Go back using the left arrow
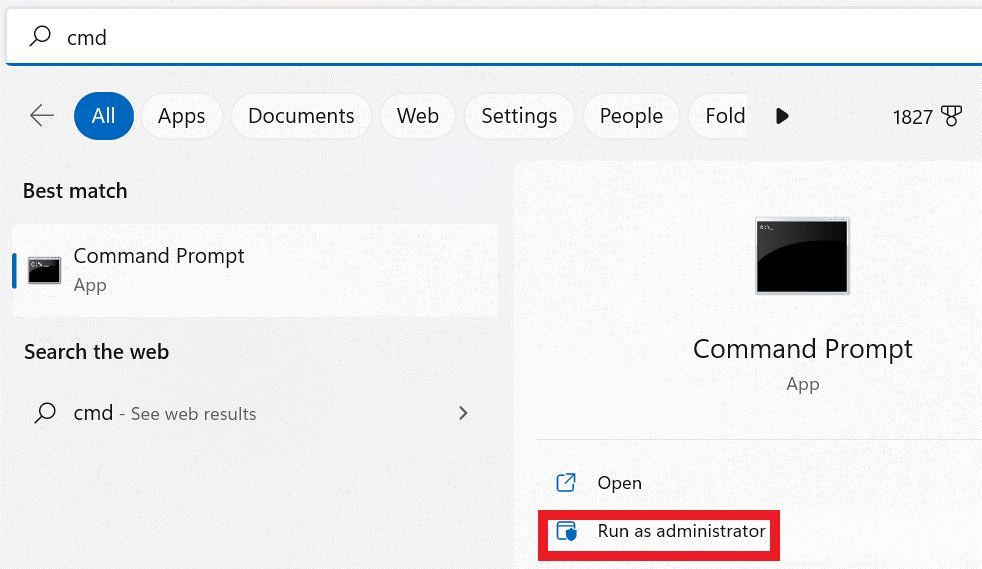Image resolution: width=982 pixels, height=569 pixels. point(42,116)
